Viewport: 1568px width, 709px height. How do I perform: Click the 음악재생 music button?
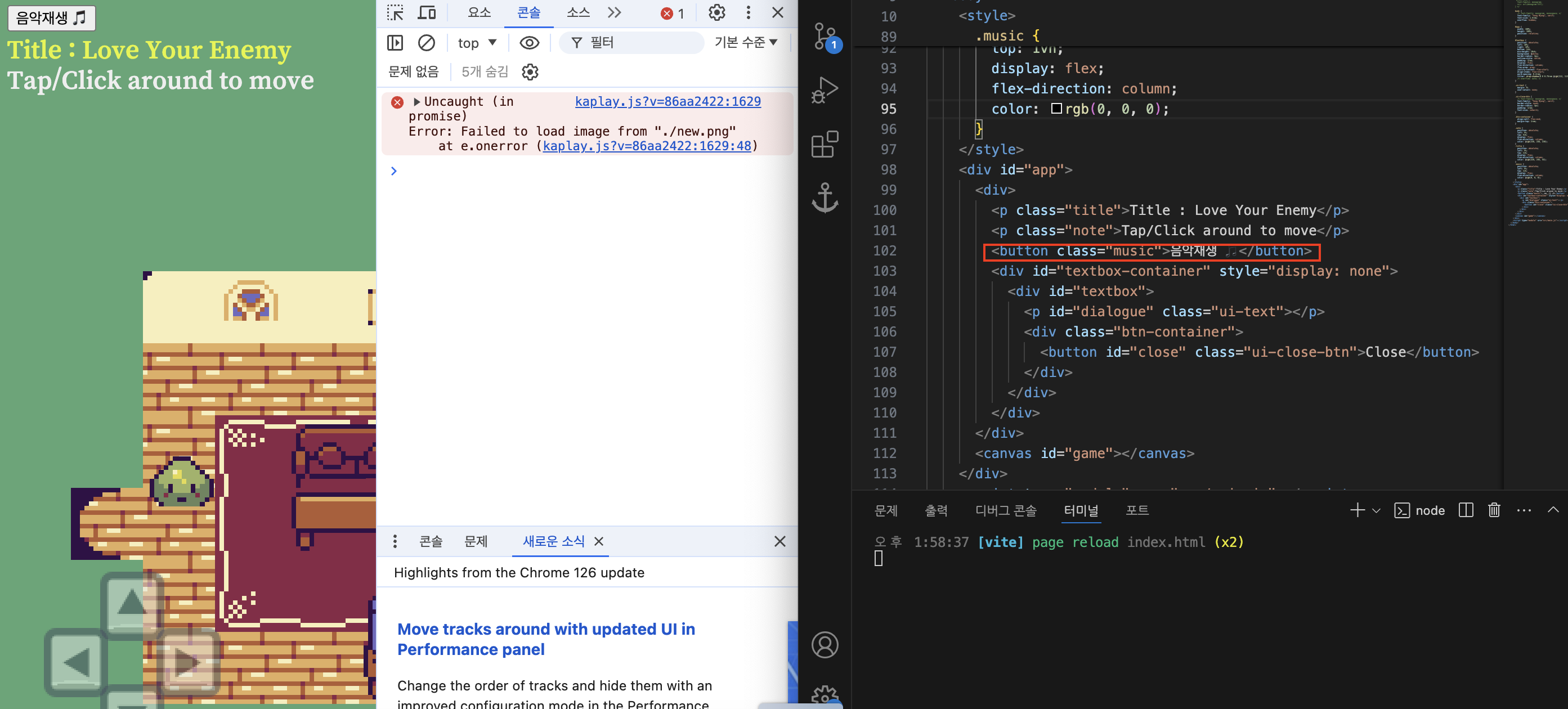(x=51, y=17)
